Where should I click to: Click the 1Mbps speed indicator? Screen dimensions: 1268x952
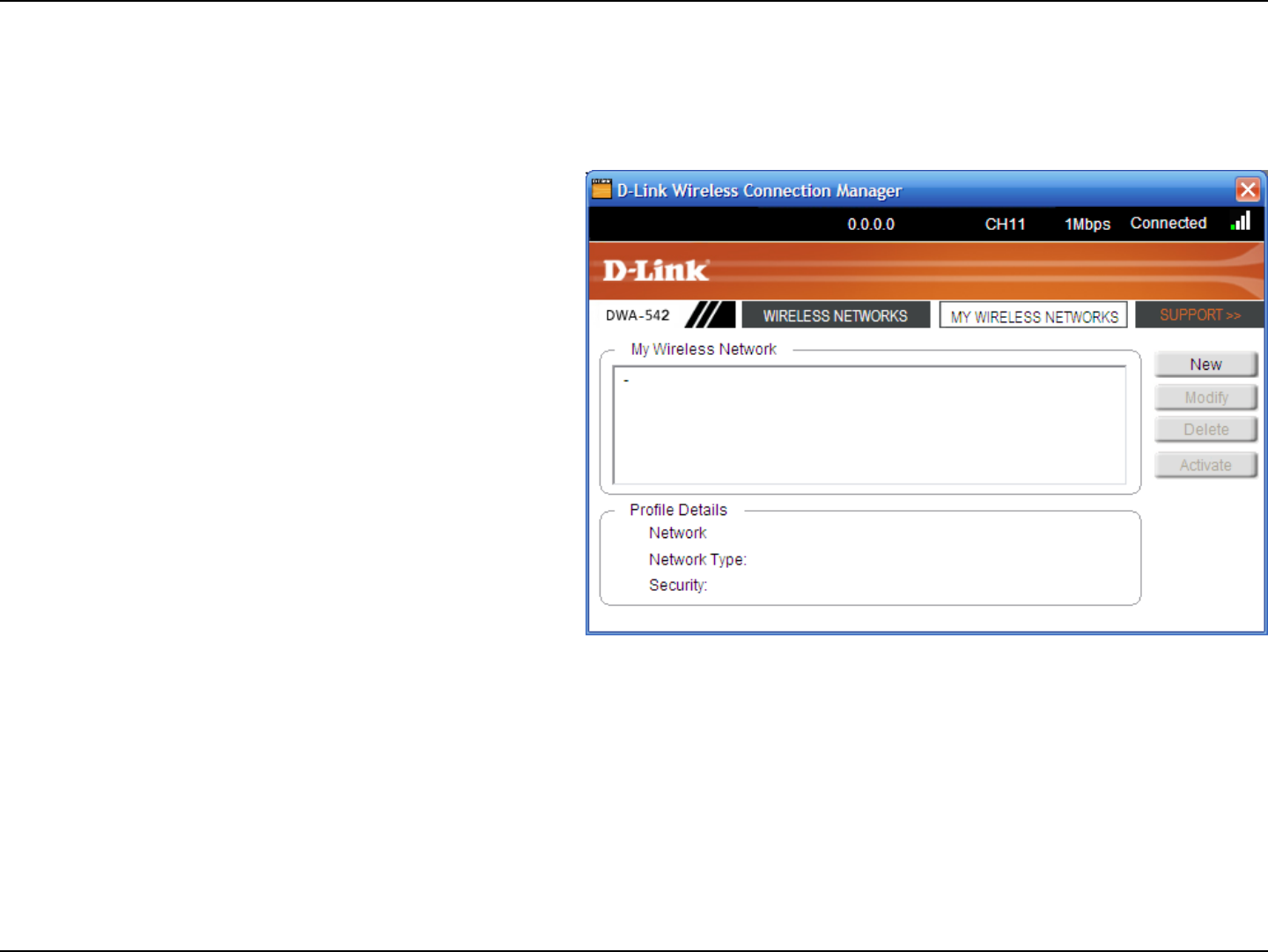1087,225
